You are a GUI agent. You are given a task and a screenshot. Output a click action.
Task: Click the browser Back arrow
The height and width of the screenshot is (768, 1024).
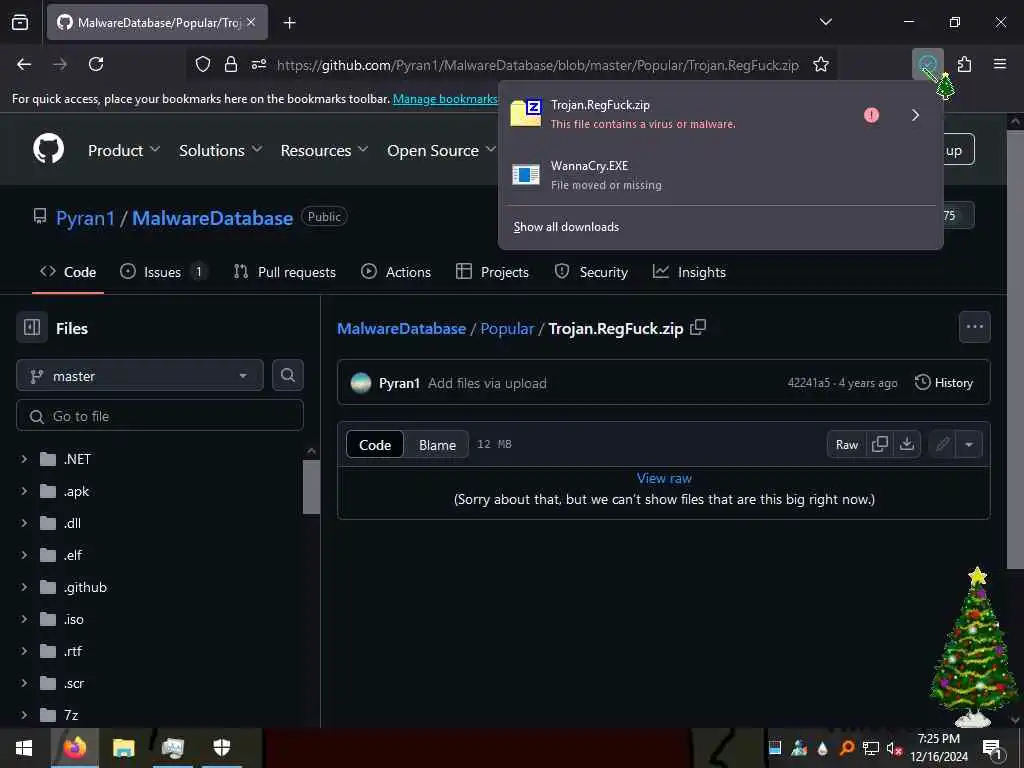(24, 64)
